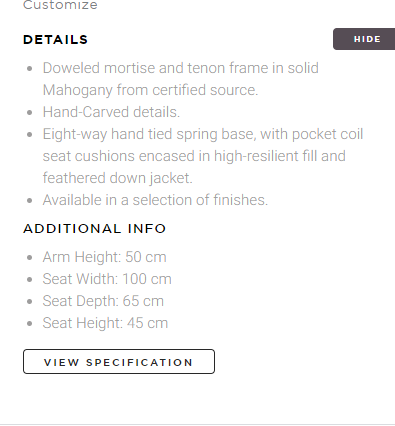Select 'Available in a selection of finishes'
Screen dimensions: 395x426
click(x=155, y=200)
